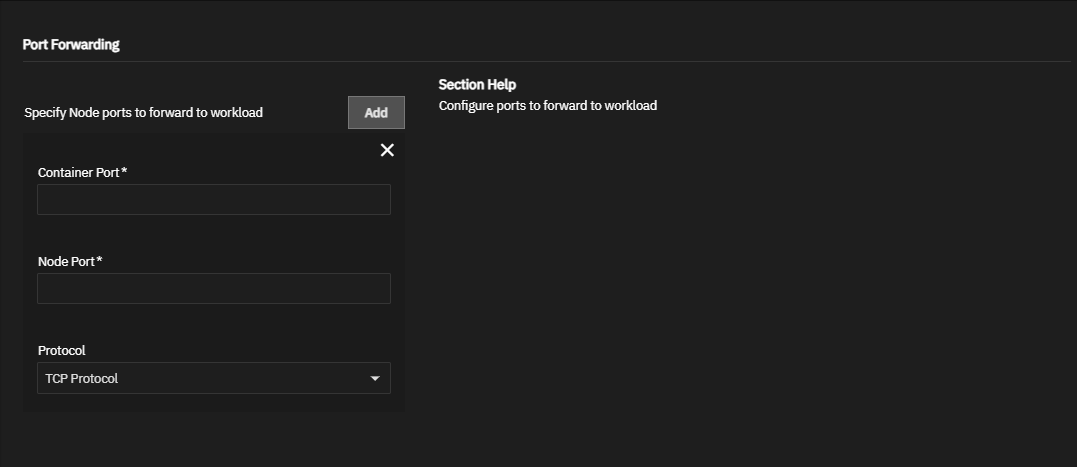Image resolution: width=1077 pixels, height=467 pixels.
Task: Click the asterisk next to Container Port
Action: (x=124, y=172)
